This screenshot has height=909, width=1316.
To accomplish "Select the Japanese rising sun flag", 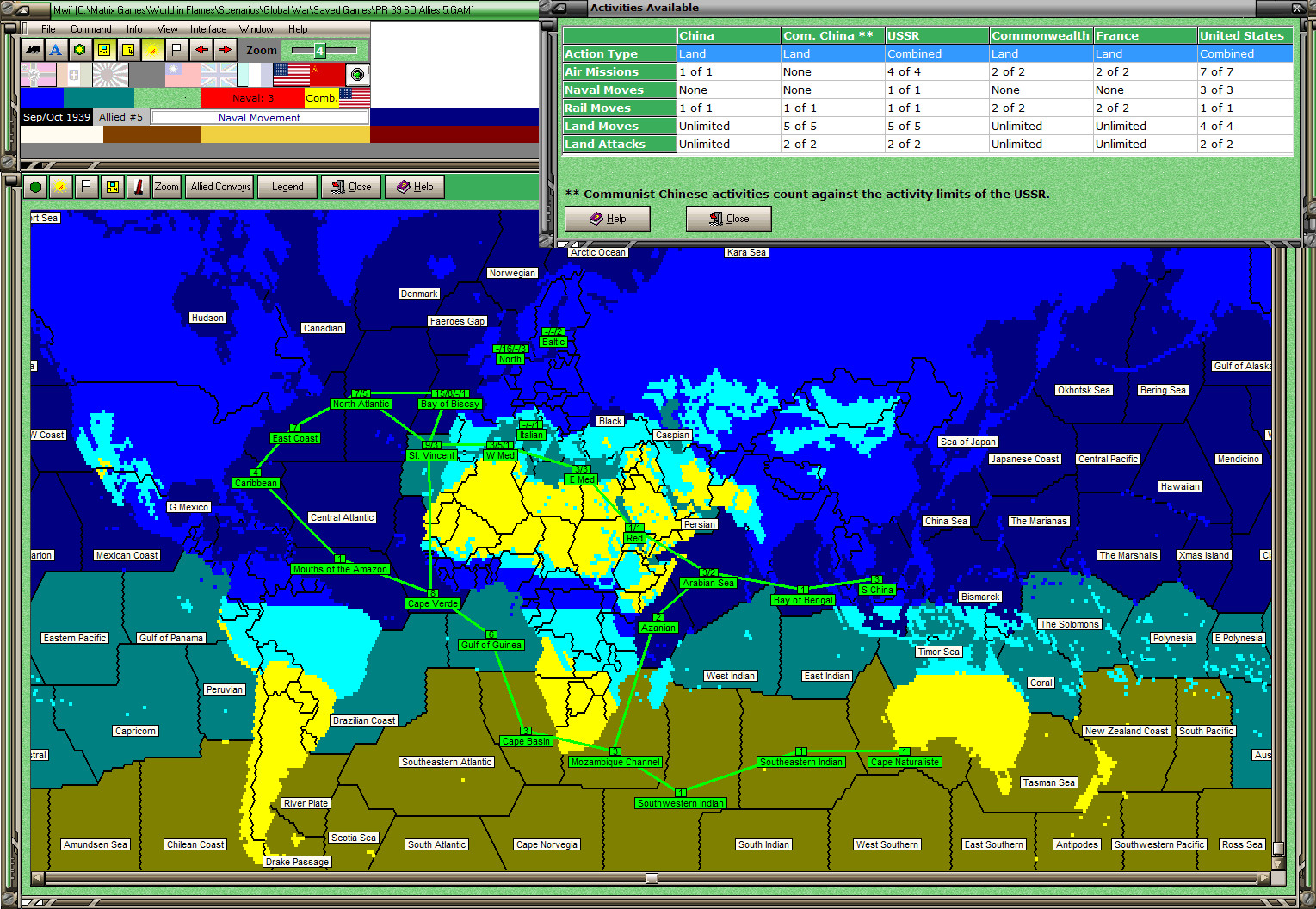I will (110, 75).
